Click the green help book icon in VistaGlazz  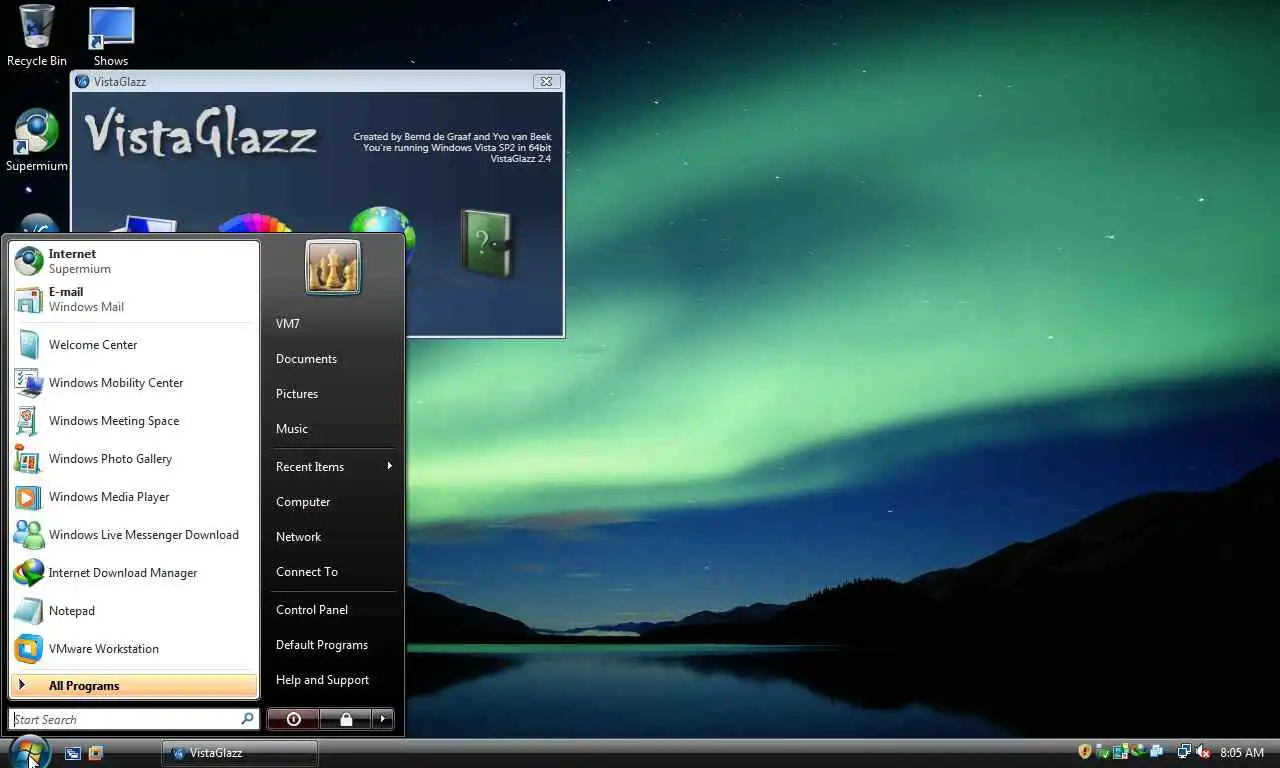487,243
